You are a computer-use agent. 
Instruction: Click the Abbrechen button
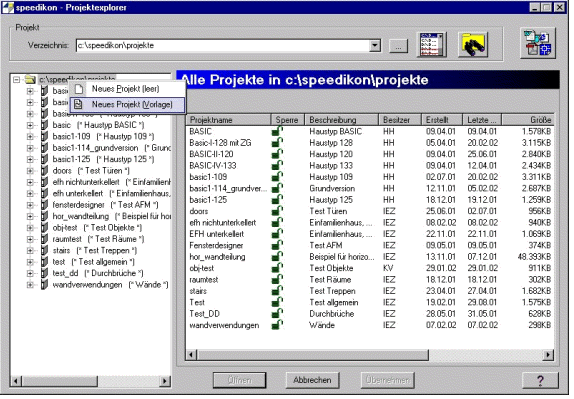[312, 380]
